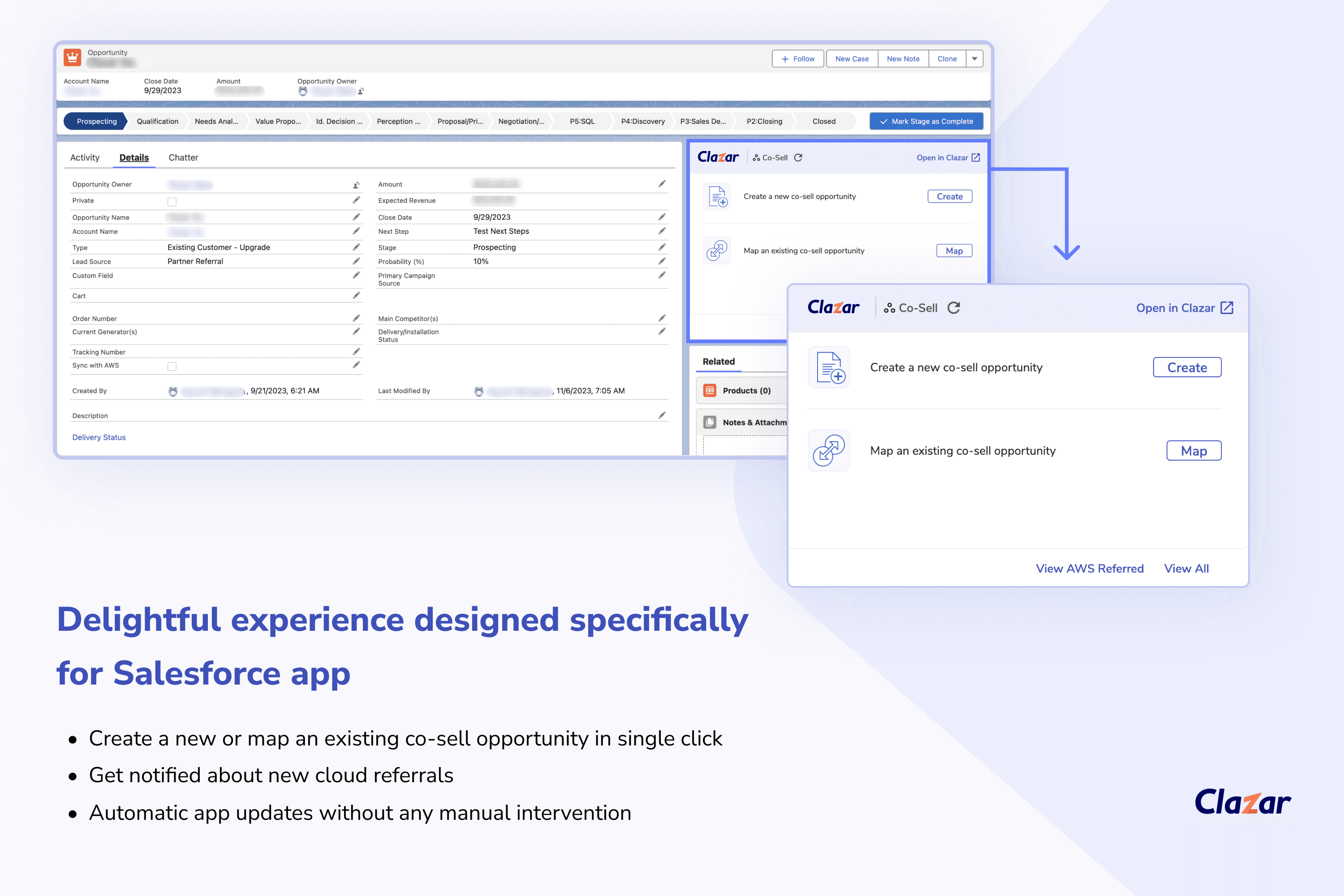Viewport: 1344px width, 896px height.
Task: Edit Tracking Number pencil icon
Action: point(356,351)
